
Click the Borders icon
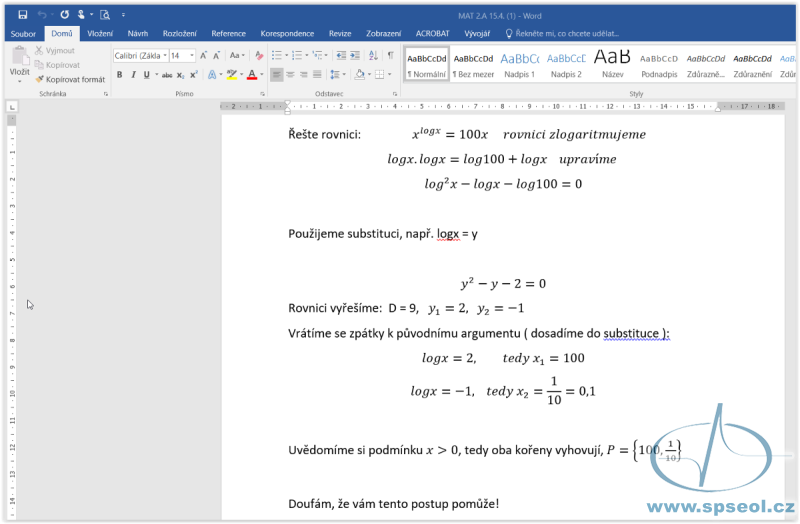pos(380,74)
